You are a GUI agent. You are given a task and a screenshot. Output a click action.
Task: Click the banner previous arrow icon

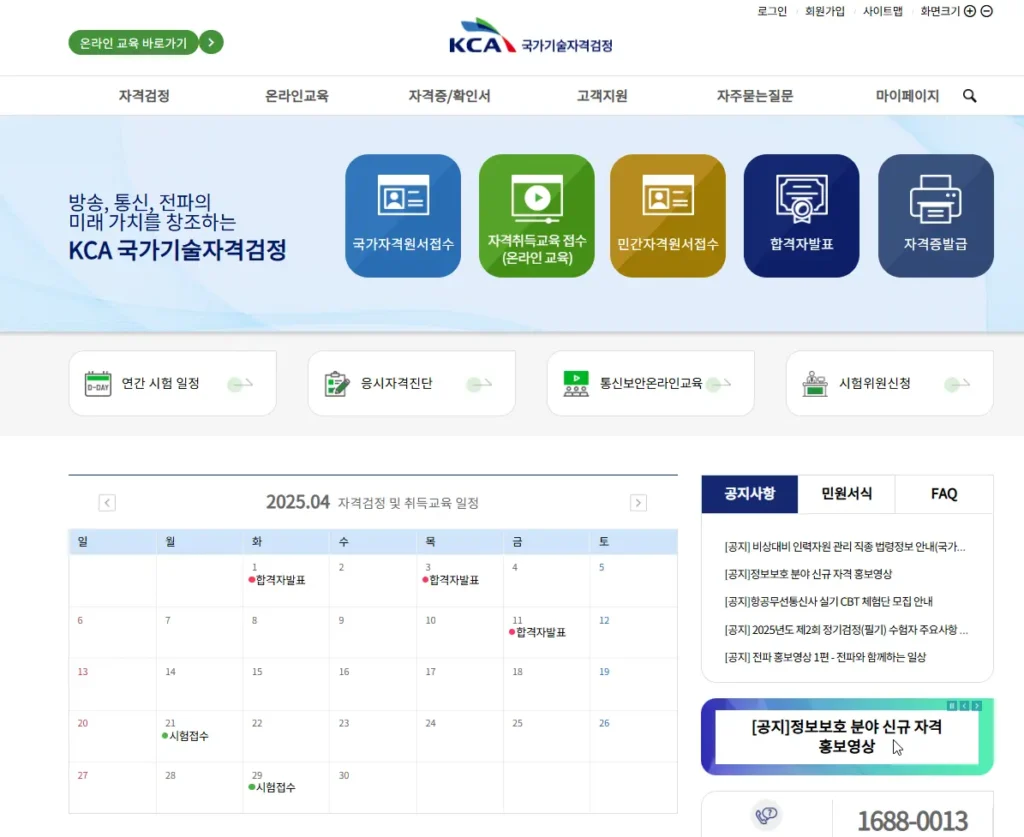point(964,706)
